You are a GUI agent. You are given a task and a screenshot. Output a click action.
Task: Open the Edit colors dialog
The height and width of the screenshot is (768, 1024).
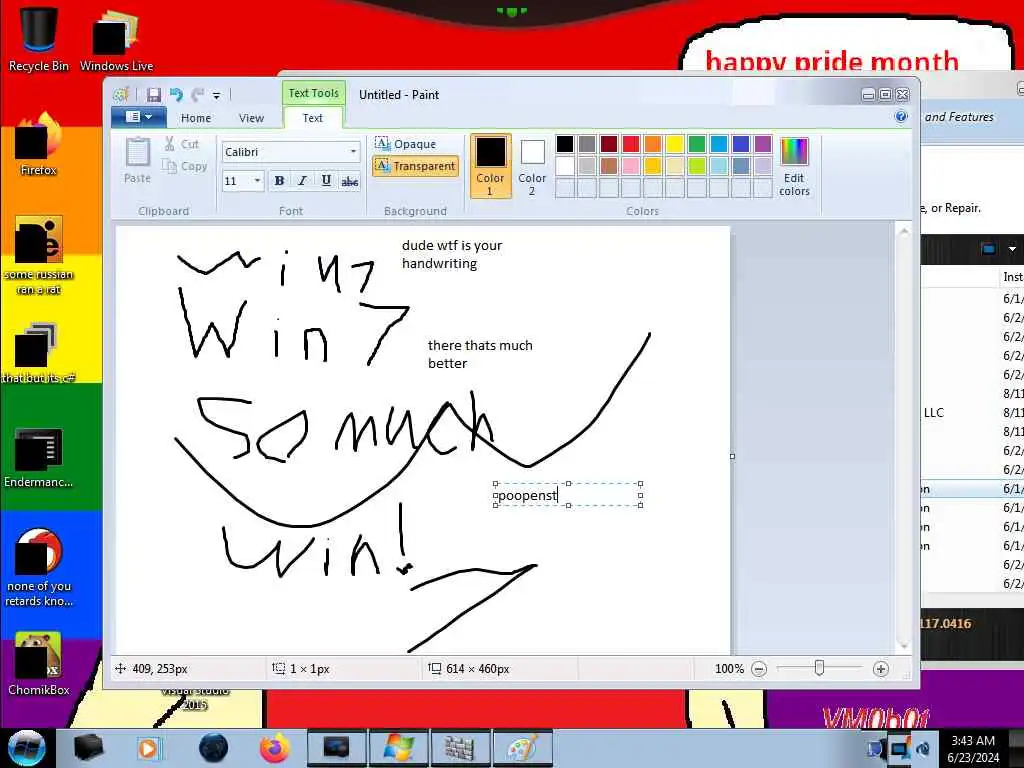point(794,166)
